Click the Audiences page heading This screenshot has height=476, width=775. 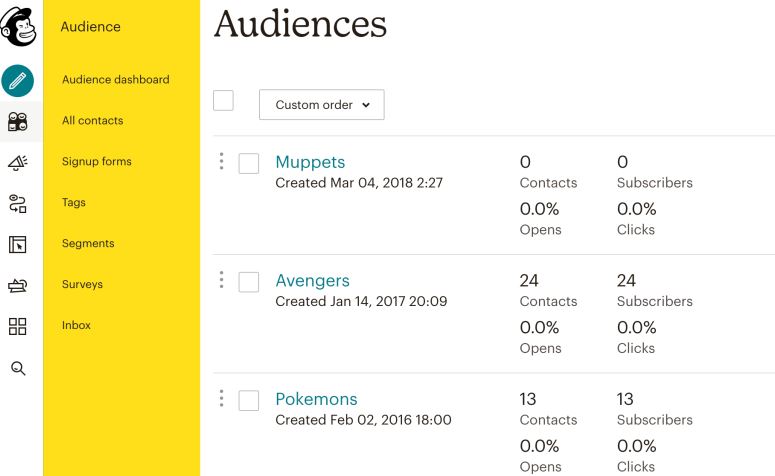click(301, 24)
